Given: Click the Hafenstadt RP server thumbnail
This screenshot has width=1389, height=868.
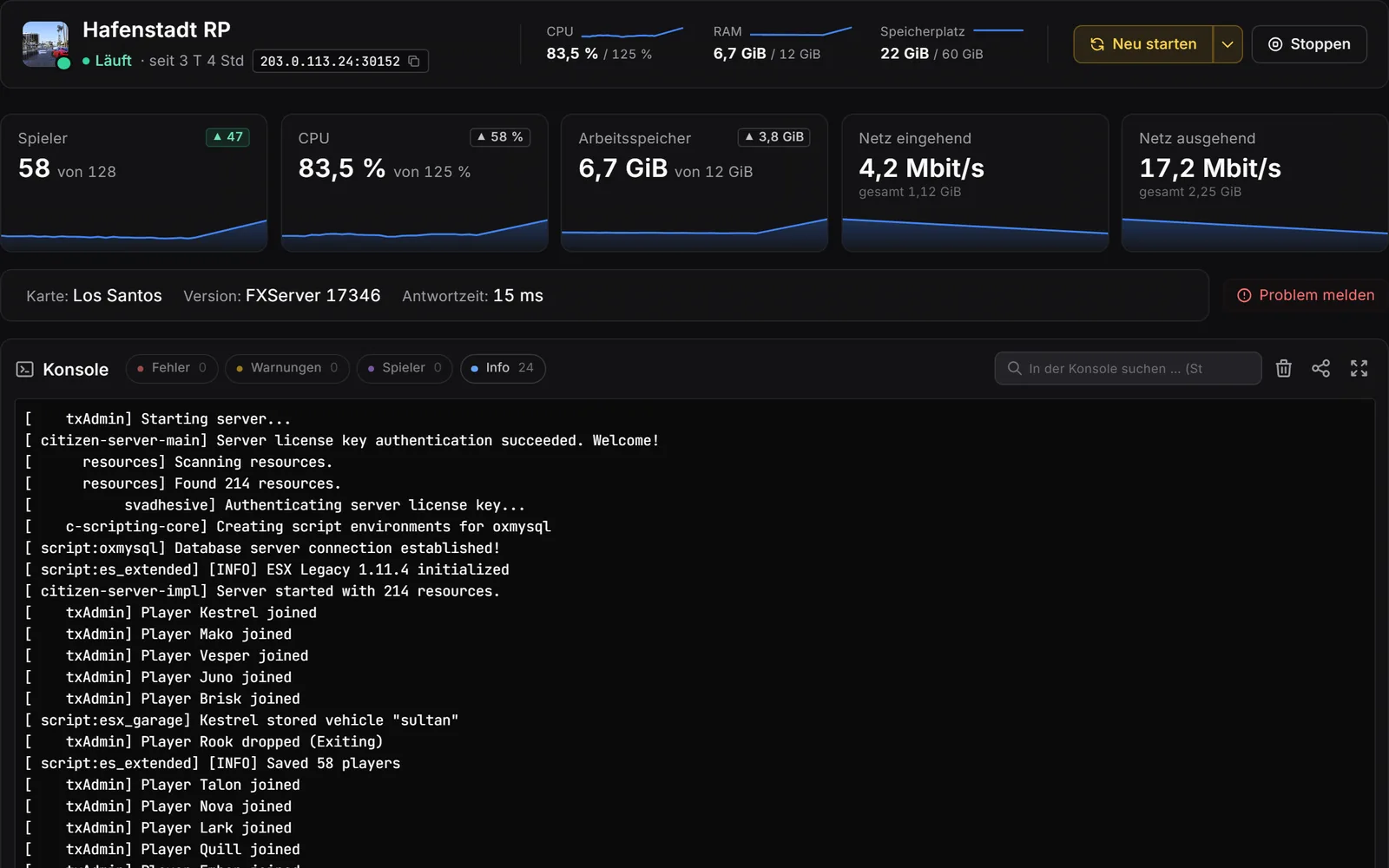Looking at the screenshot, I should click(x=45, y=44).
